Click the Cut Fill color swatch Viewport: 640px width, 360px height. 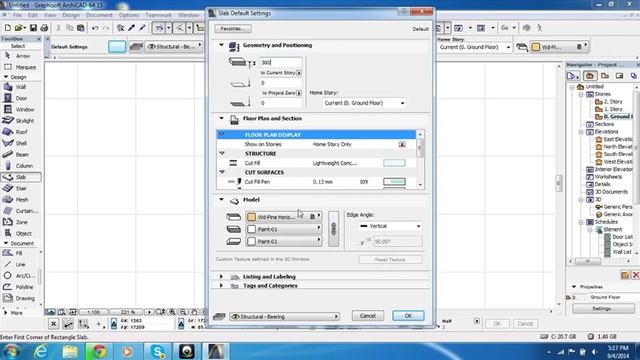[x=394, y=163]
